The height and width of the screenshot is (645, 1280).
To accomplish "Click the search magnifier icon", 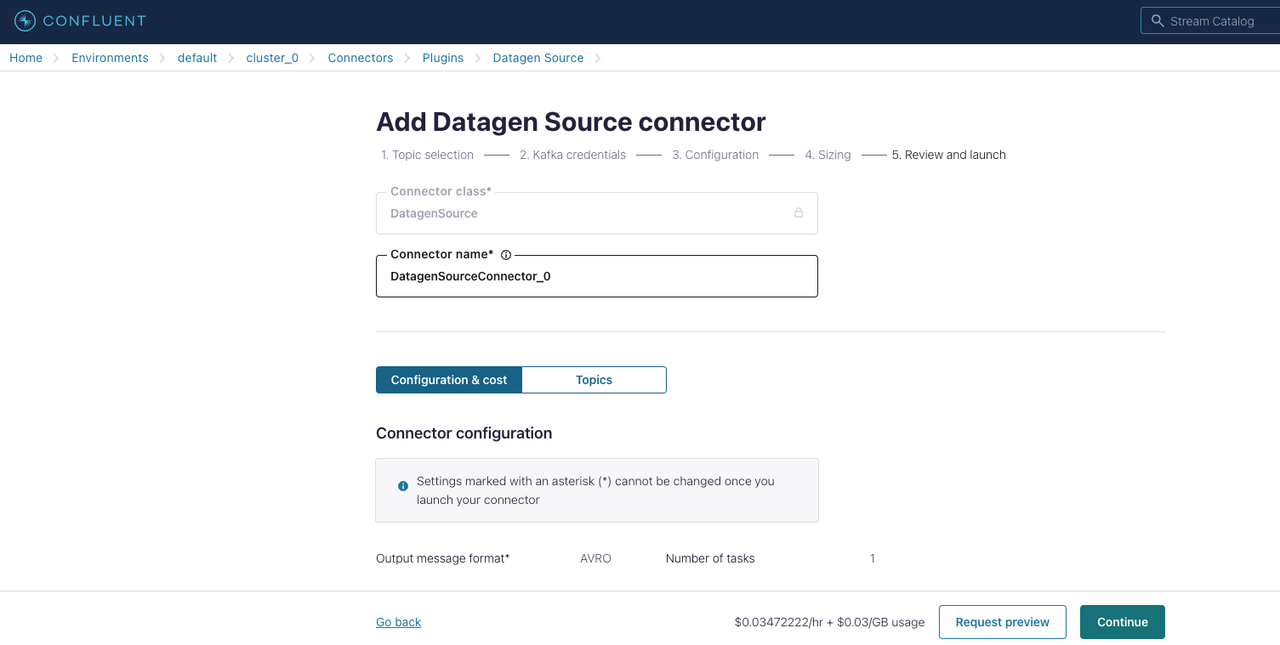I will 1158,21.
